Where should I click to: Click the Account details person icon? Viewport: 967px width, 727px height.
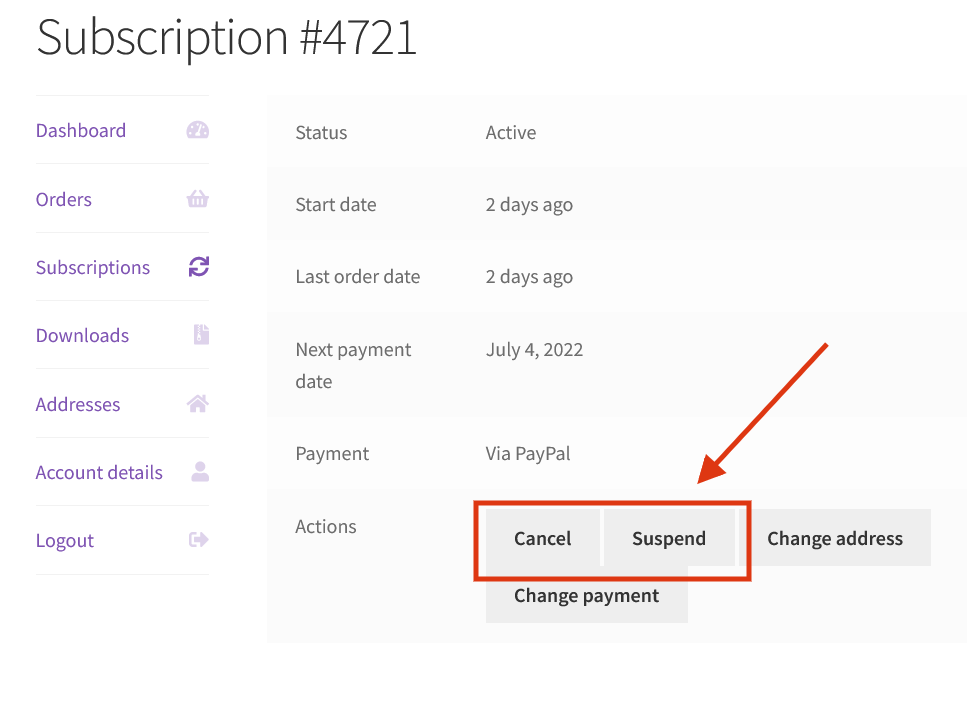(200, 472)
